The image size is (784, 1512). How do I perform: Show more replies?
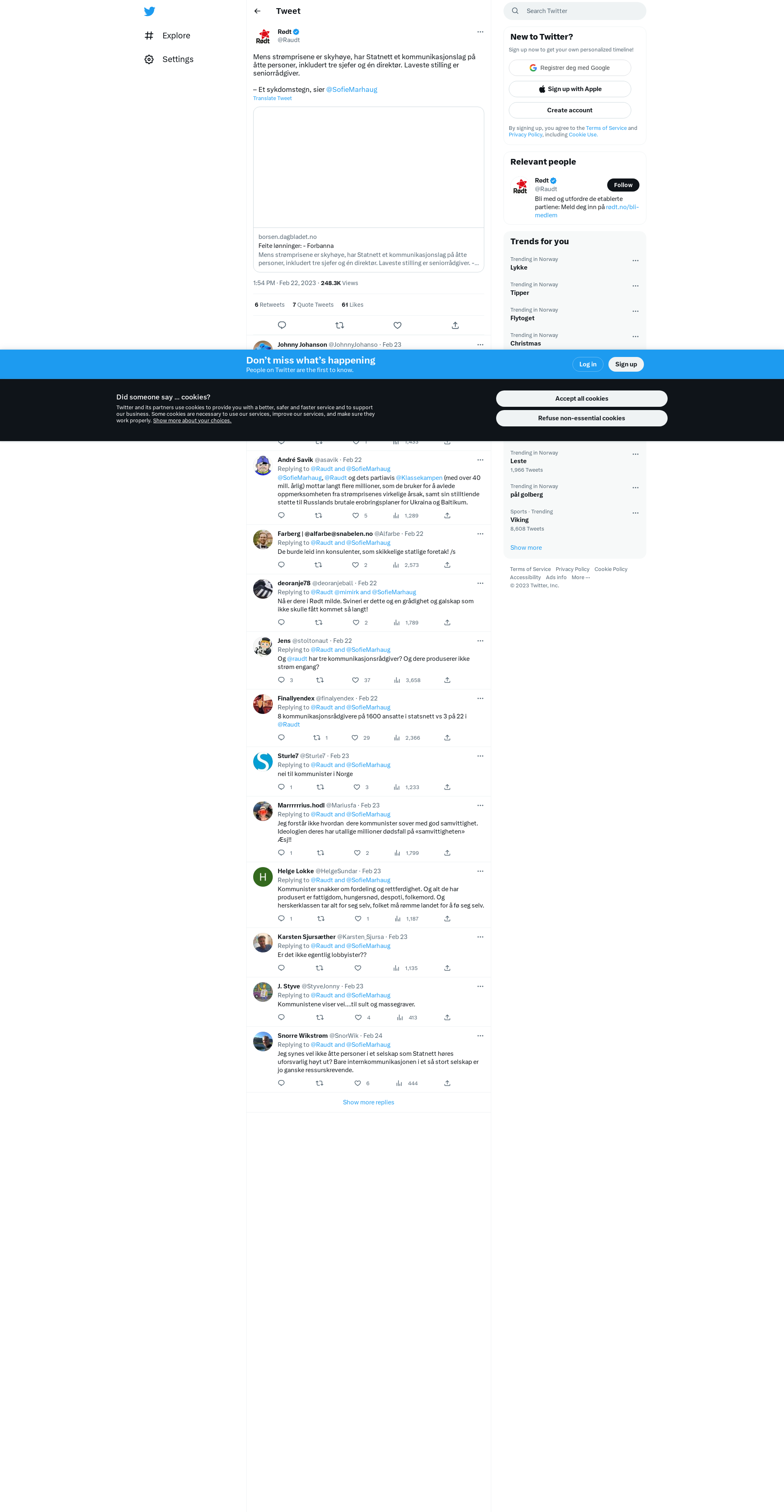(369, 1102)
